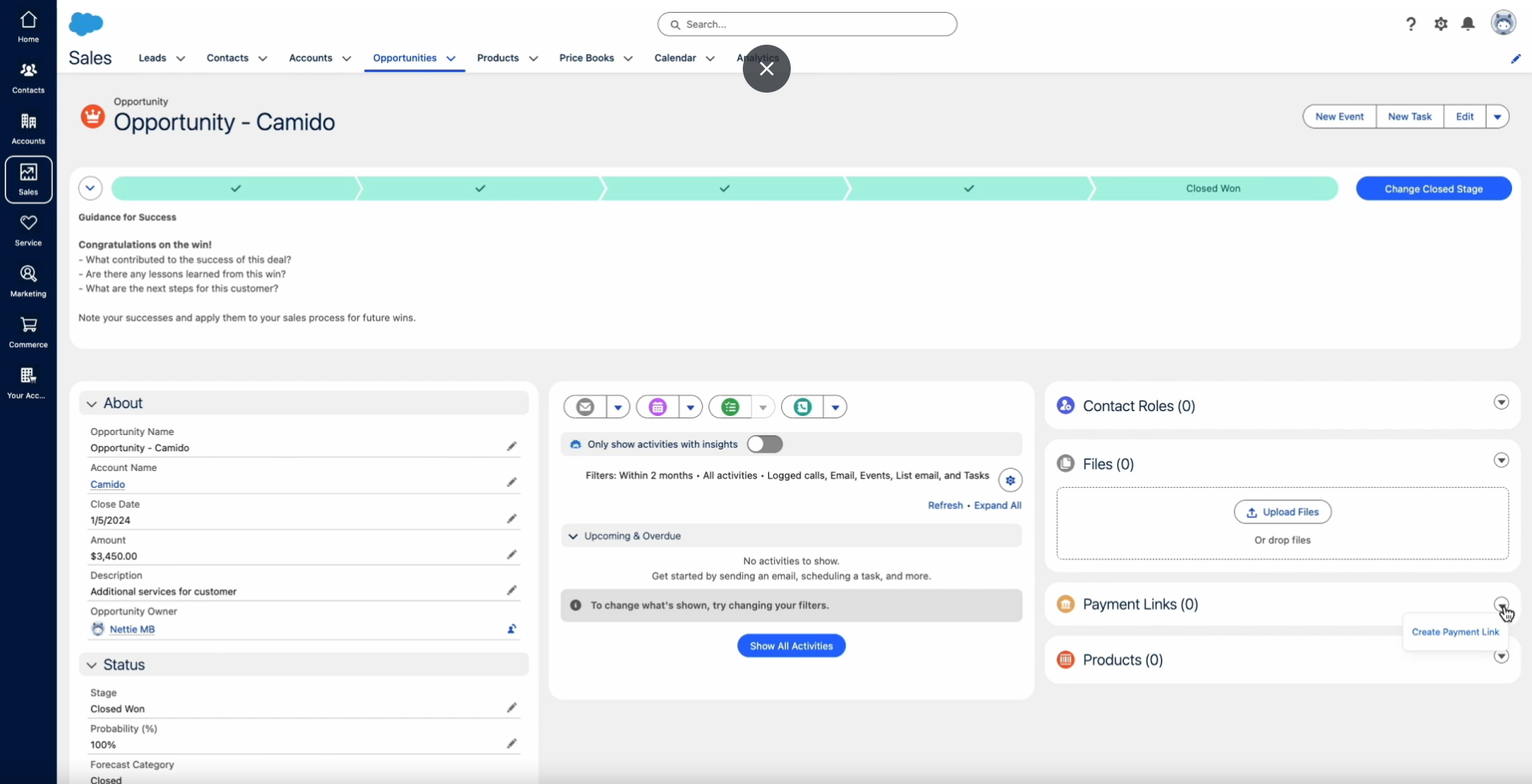1532x784 pixels.
Task: Open the event action dropdown arrow
Action: point(691,407)
